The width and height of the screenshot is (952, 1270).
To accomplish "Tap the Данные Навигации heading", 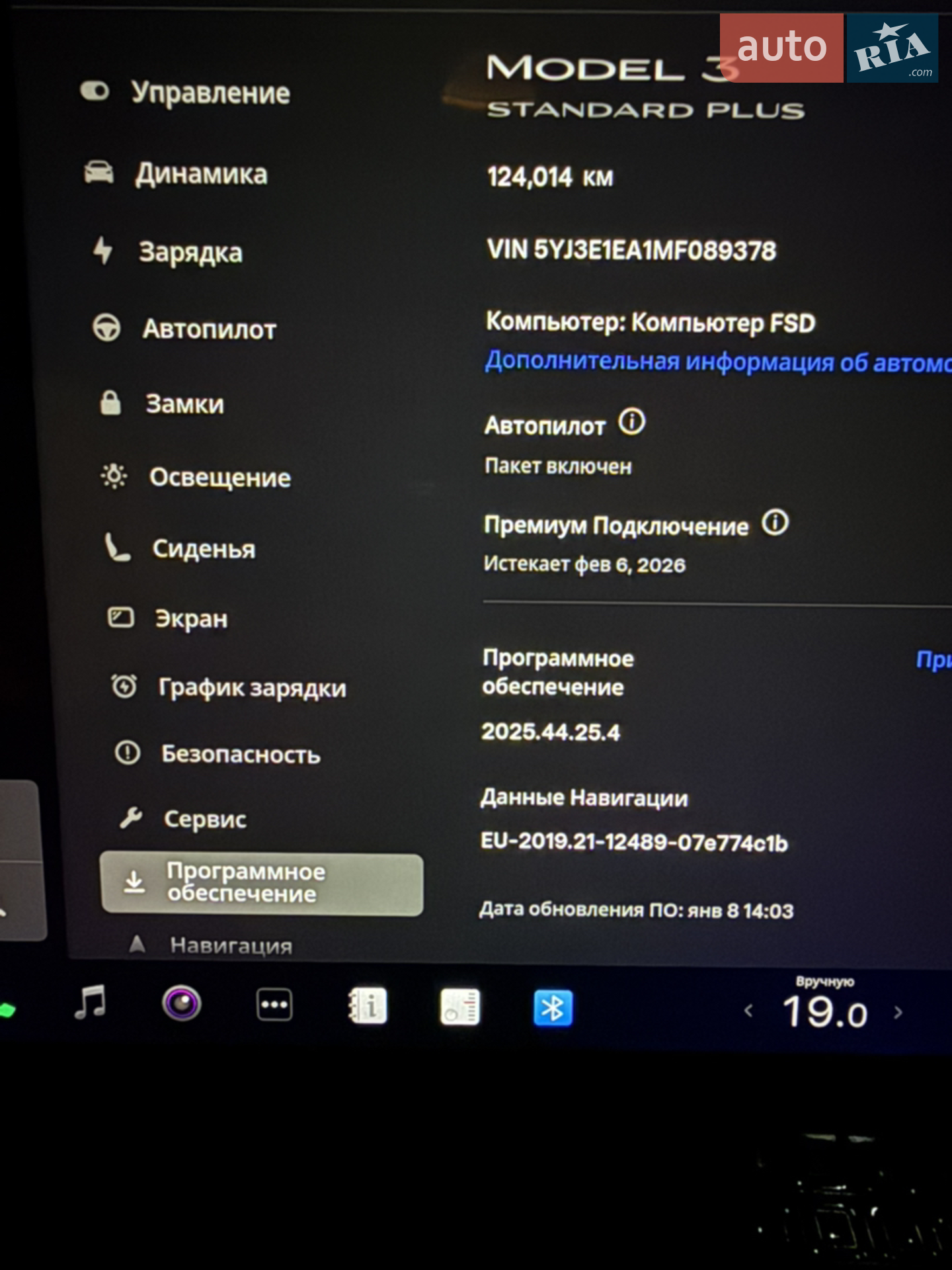I will pyautogui.click(x=584, y=798).
